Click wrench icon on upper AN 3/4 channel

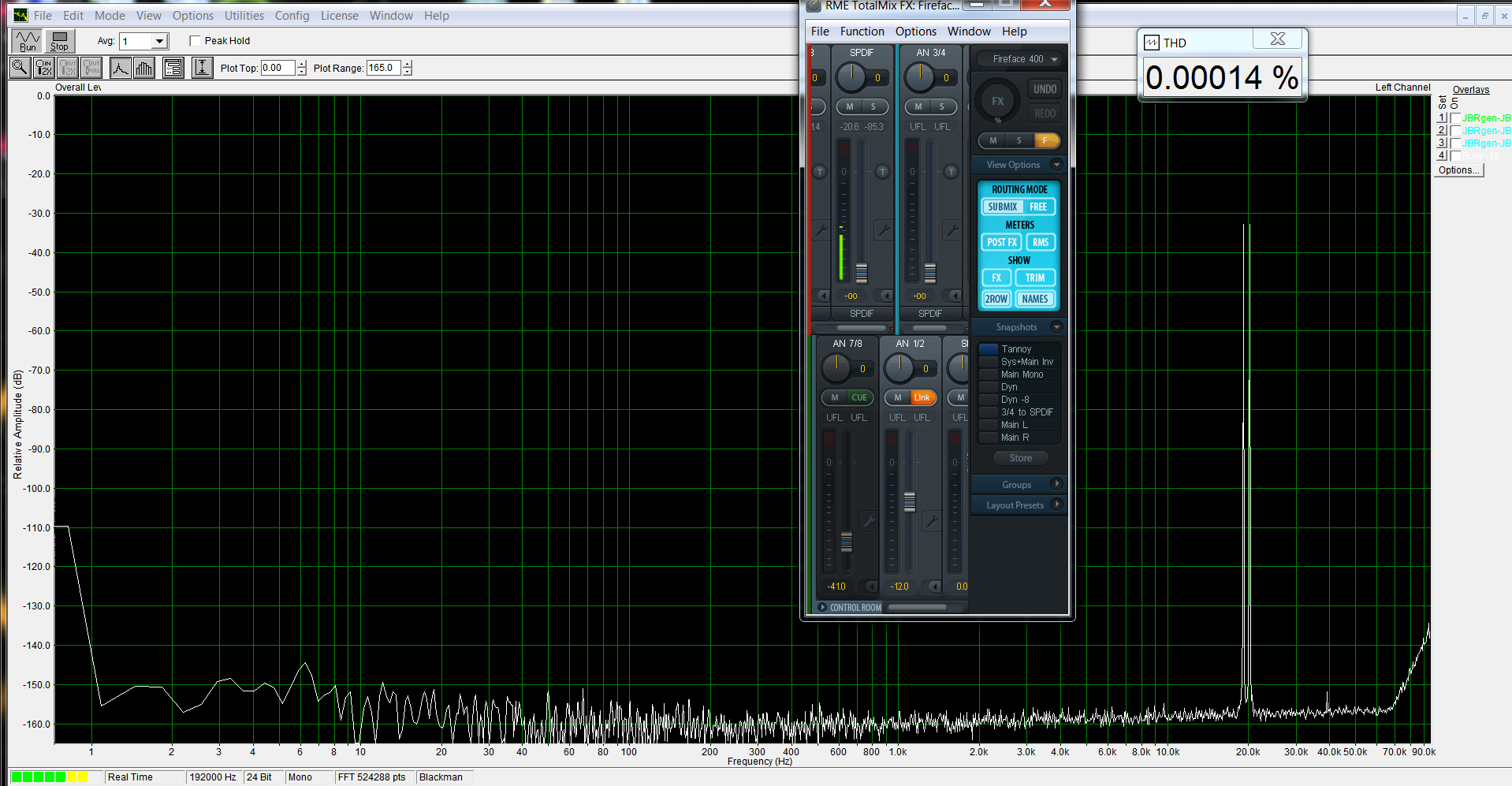click(x=952, y=230)
